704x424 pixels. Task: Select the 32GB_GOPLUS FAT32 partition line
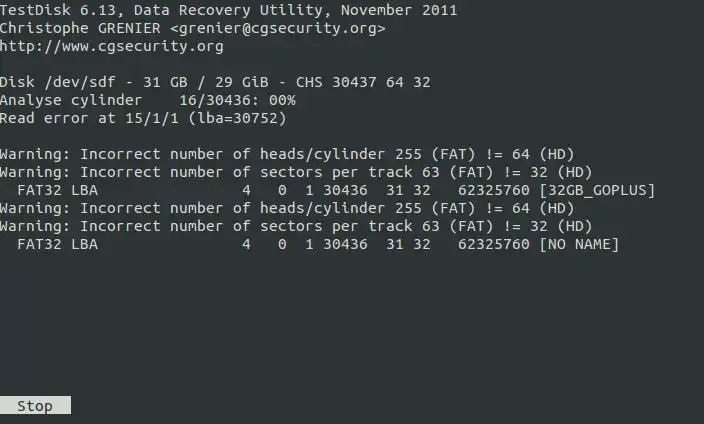point(336,190)
